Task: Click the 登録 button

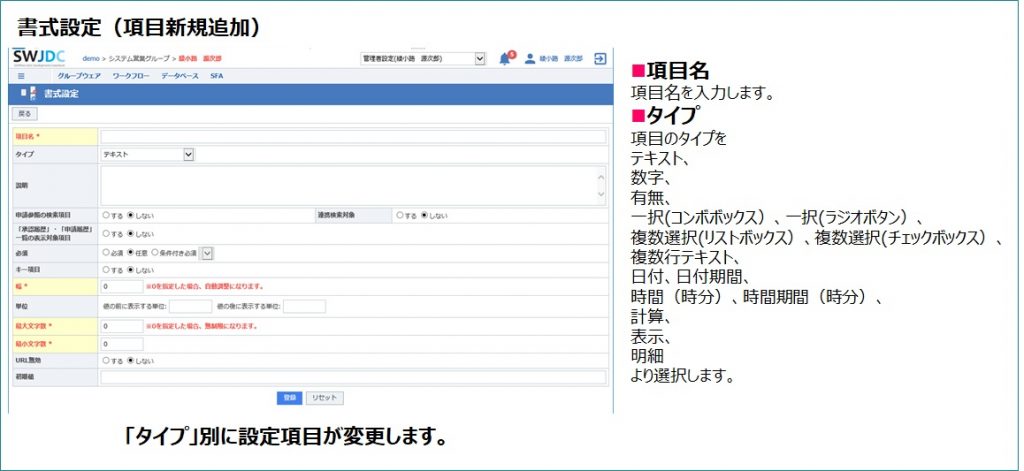Action: [289, 397]
